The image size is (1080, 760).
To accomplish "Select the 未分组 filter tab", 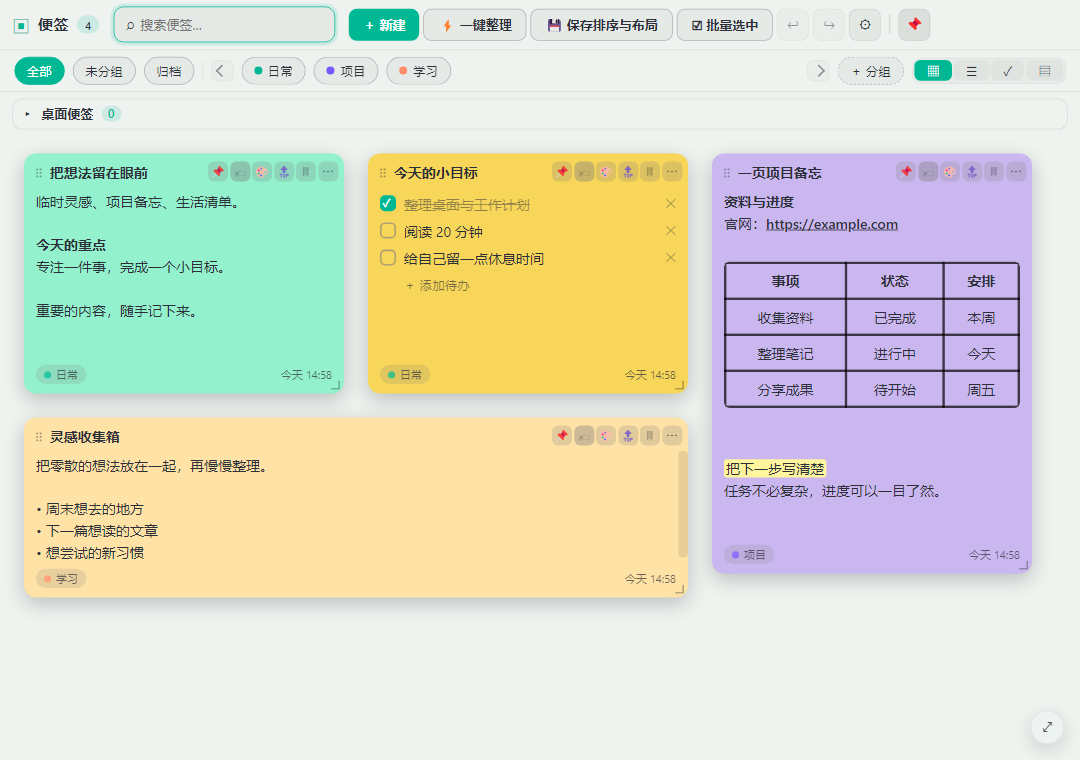I will 104,71.
